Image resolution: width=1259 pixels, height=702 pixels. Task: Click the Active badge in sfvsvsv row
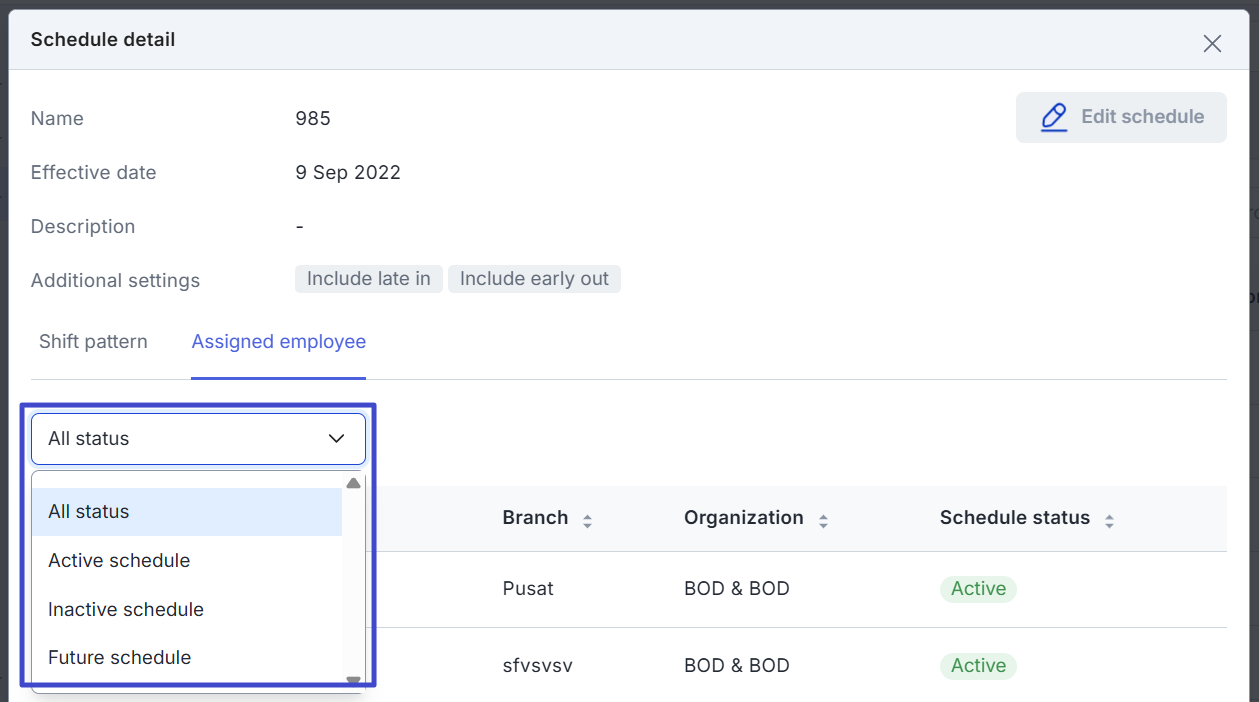coord(977,666)
